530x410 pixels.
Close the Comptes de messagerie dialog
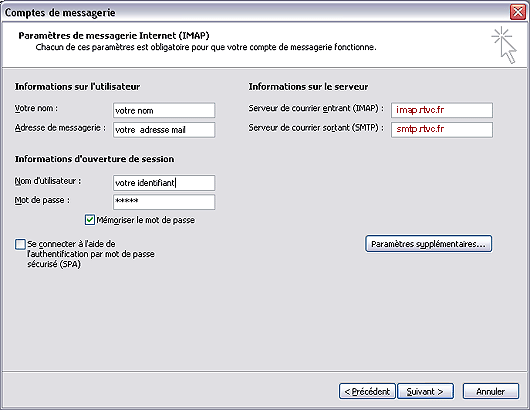point(517,13)
